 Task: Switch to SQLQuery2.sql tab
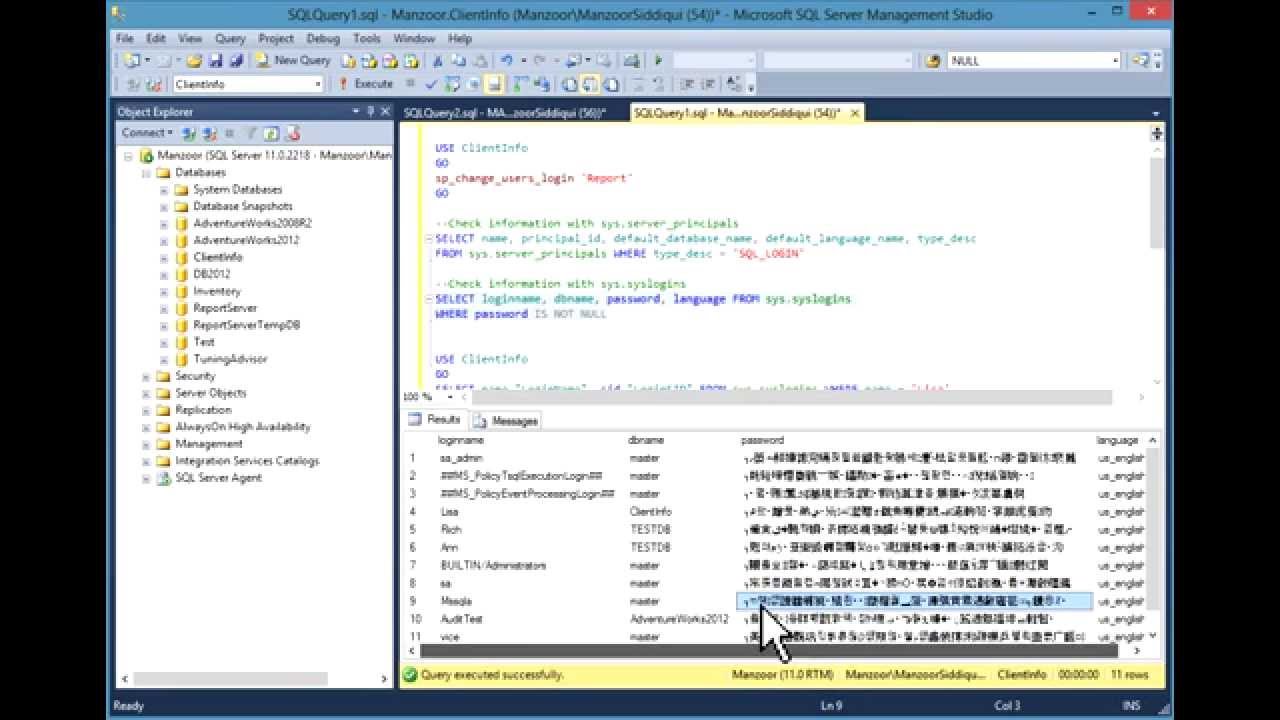click(505, 113)
